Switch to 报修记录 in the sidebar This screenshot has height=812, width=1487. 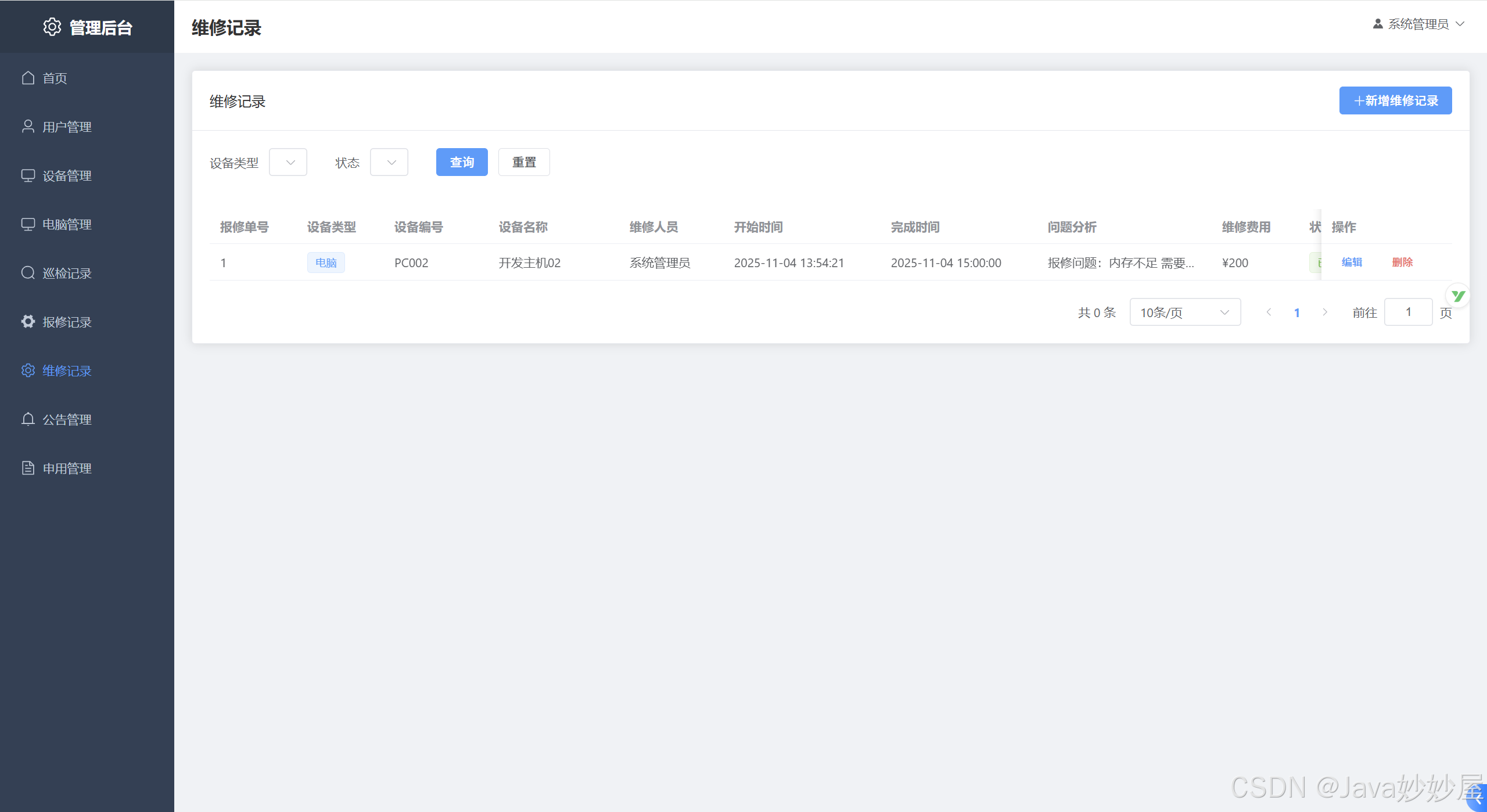(87, 322)
